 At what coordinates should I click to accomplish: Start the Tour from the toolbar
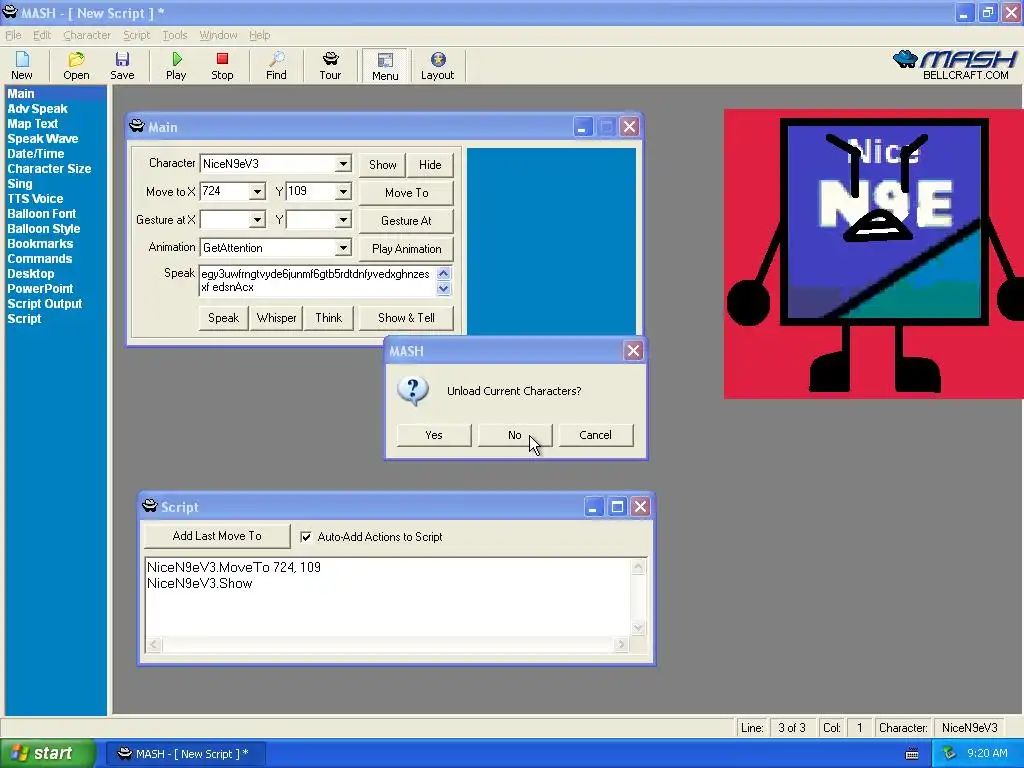330,66
